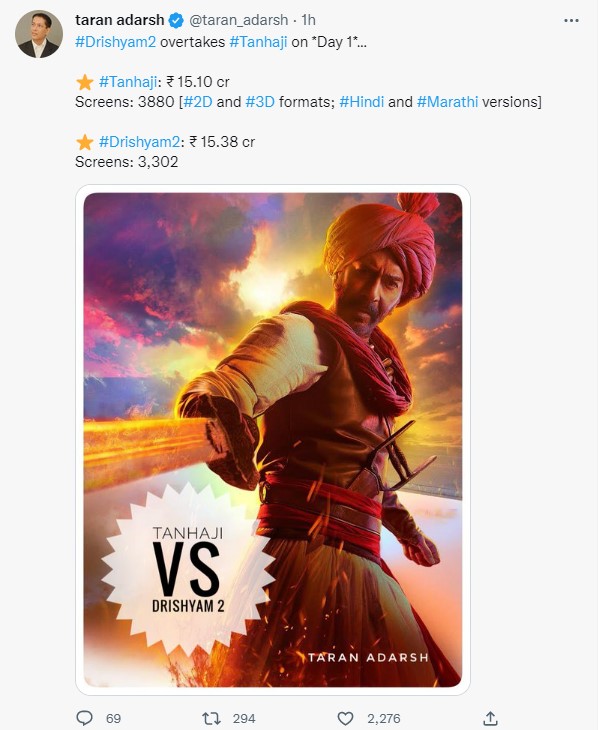Visit the @taran_adarsh handle link

[238, 20]
